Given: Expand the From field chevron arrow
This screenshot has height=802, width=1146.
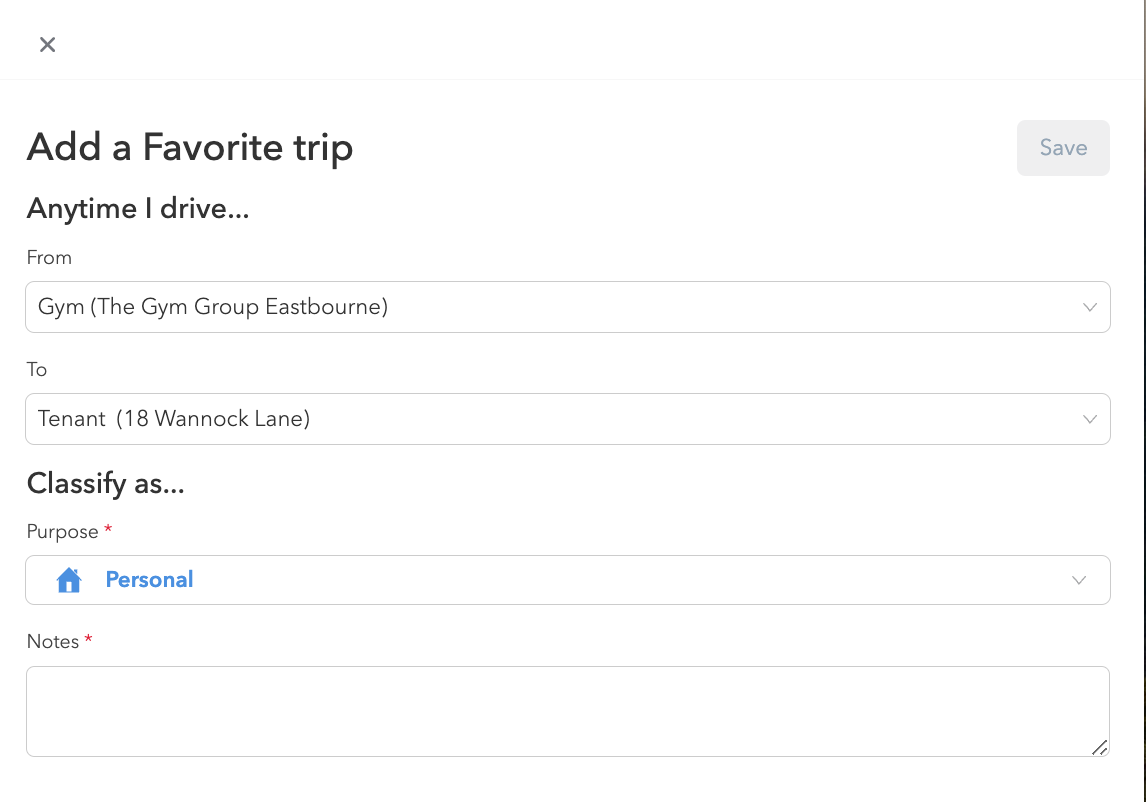Looking at the screenshot, I should coord(1090,307).
